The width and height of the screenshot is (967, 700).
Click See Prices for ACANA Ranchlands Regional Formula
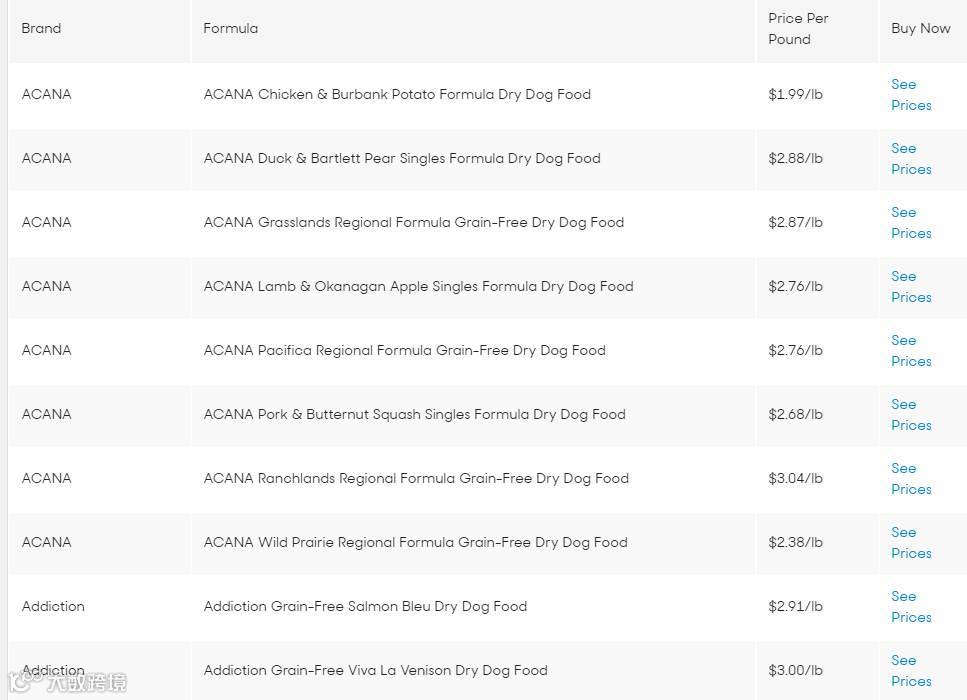(x=911, y=479)
